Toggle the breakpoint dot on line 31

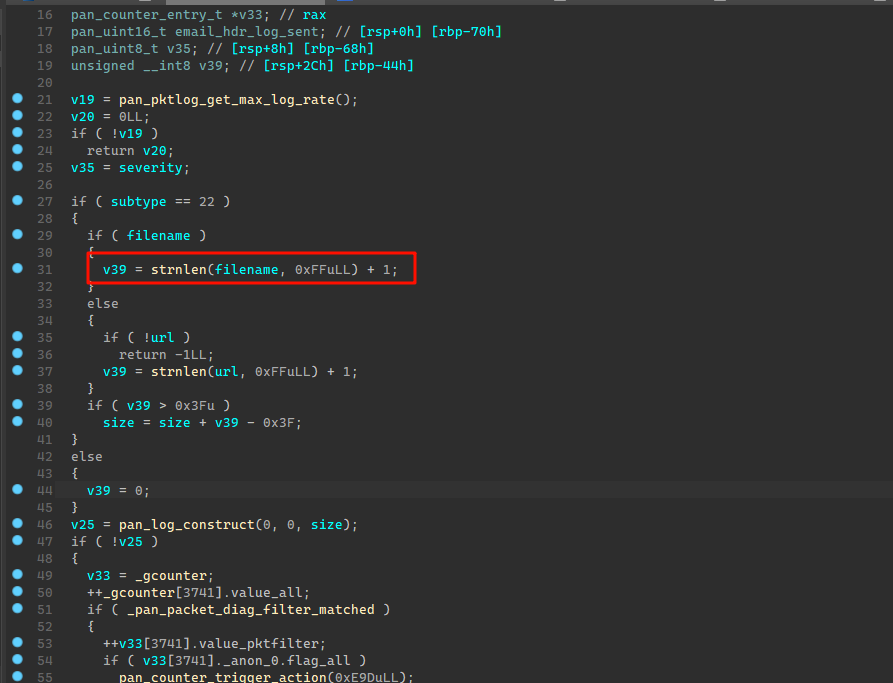point(18,268)
